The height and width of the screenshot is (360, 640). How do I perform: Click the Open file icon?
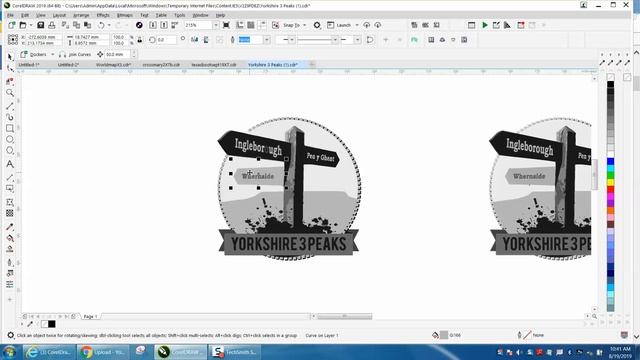coord(23,25)
